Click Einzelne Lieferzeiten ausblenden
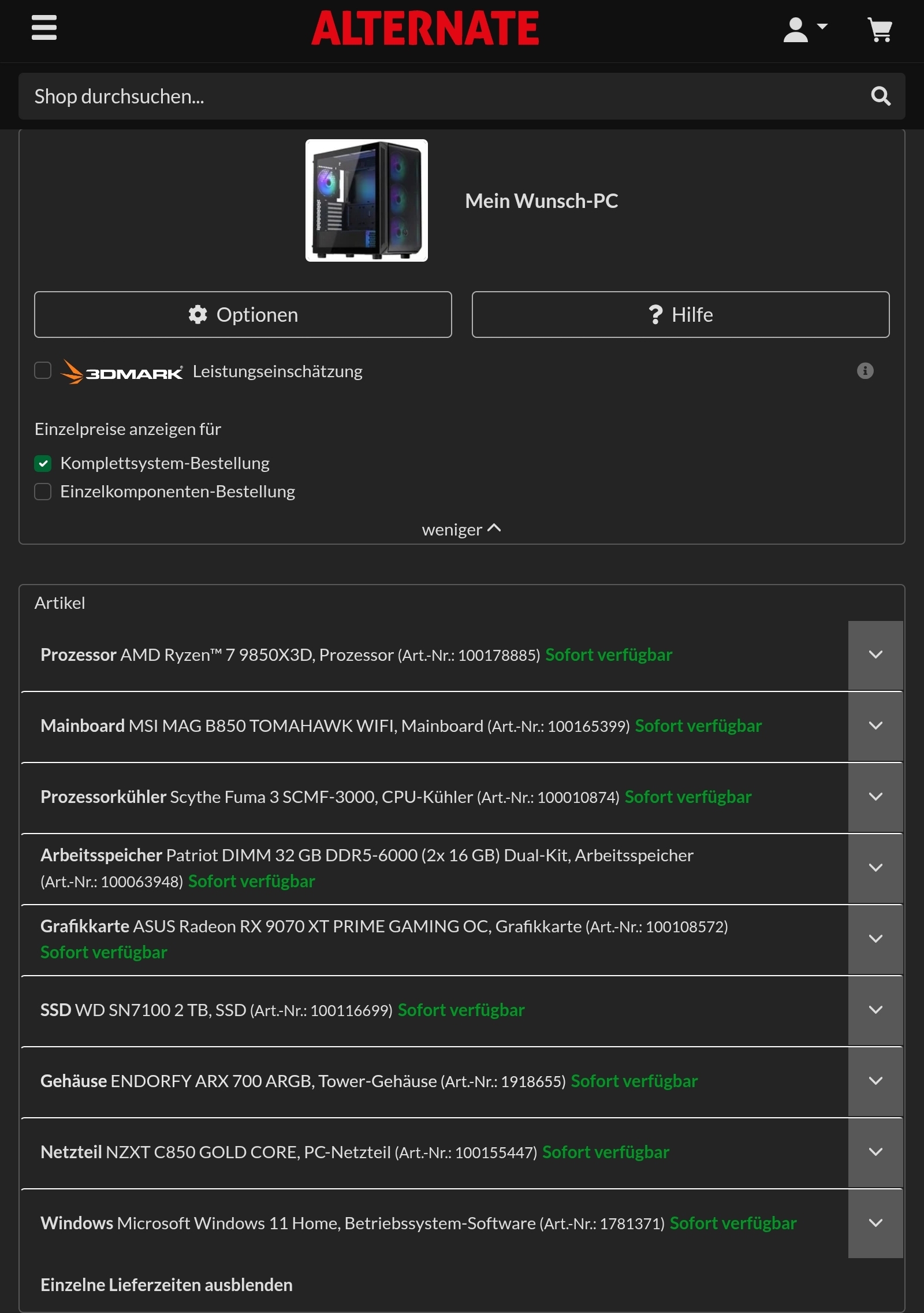Screen dimensions: 924x1313 tap(166, 1285)
